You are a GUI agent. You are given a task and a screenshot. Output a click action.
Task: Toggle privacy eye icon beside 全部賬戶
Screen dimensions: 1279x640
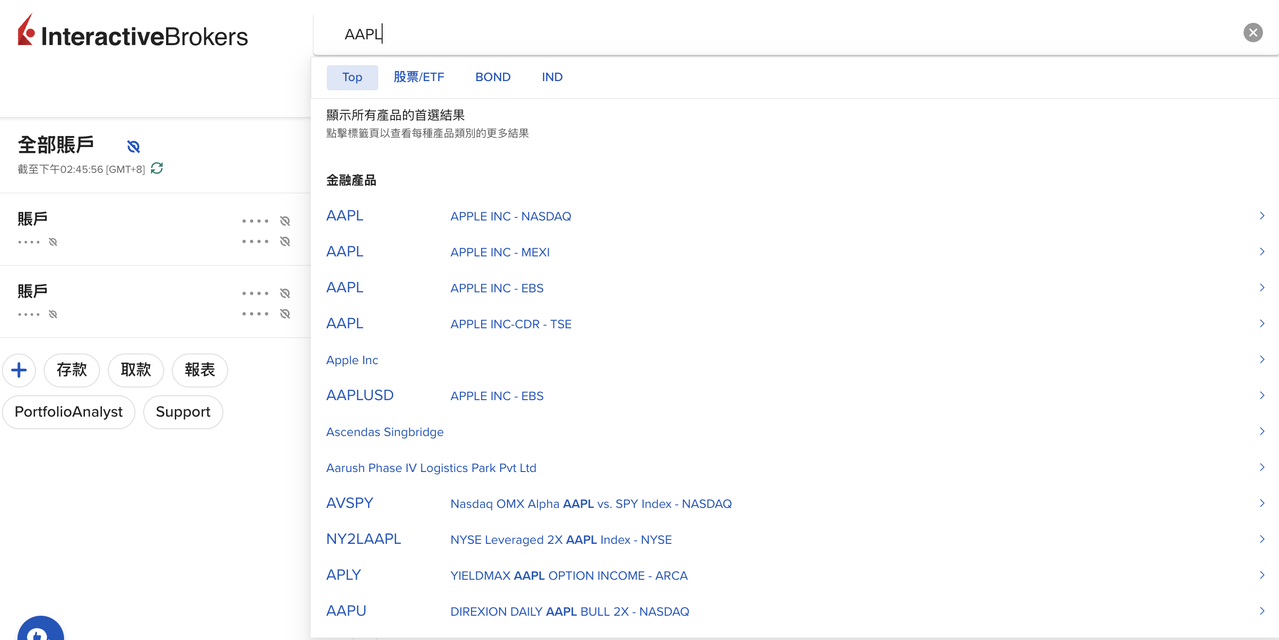pos(133,146)
